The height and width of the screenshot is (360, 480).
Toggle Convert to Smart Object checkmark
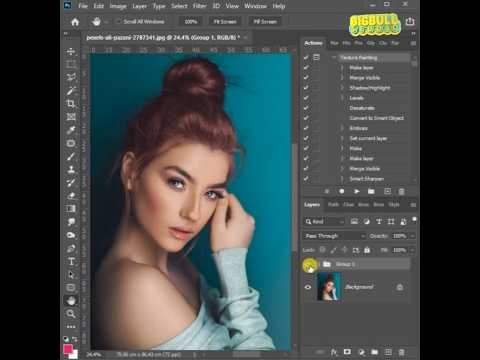point(306,118)
